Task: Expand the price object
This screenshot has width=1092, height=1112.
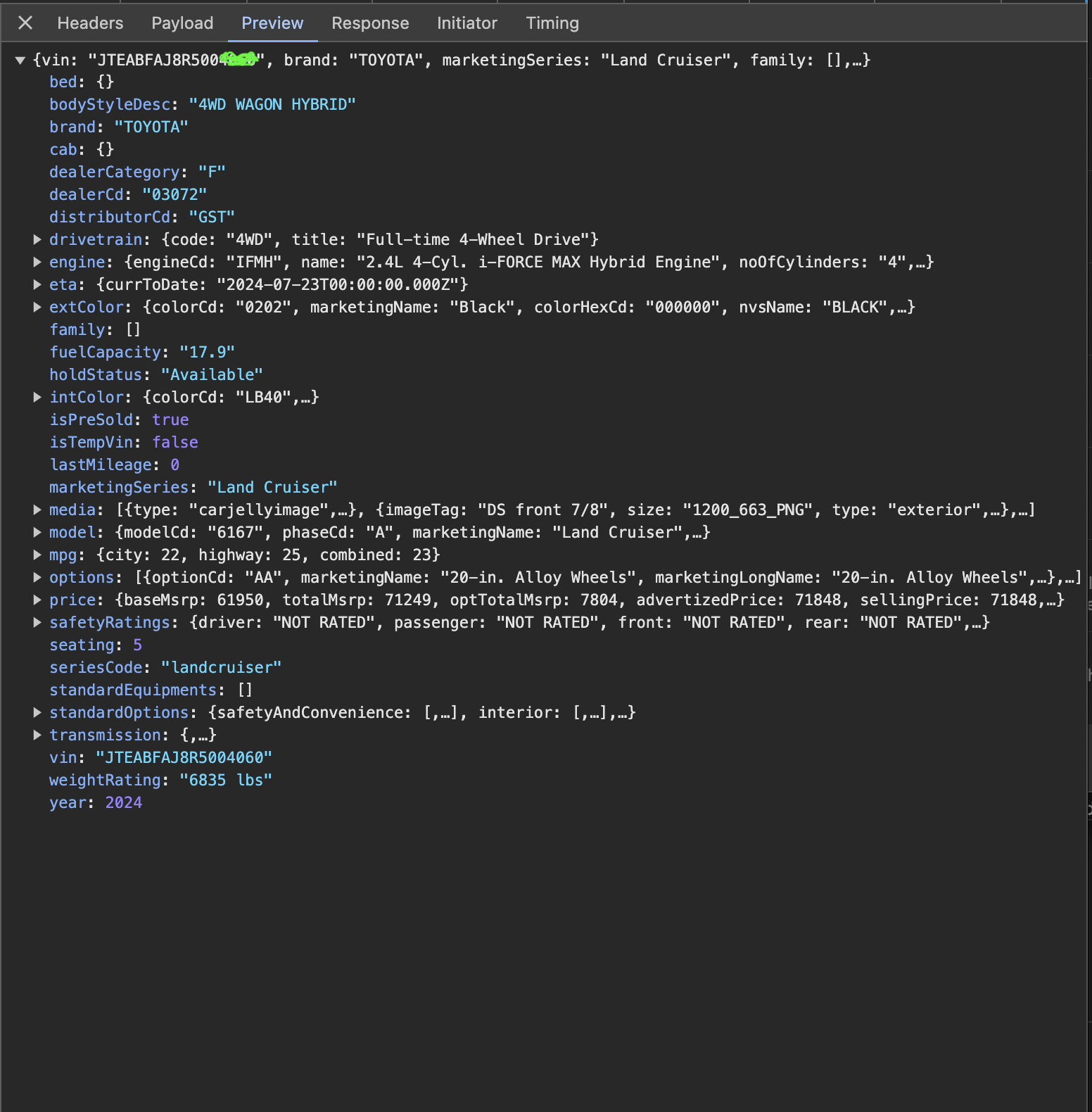Action: [x=37, y=600]
